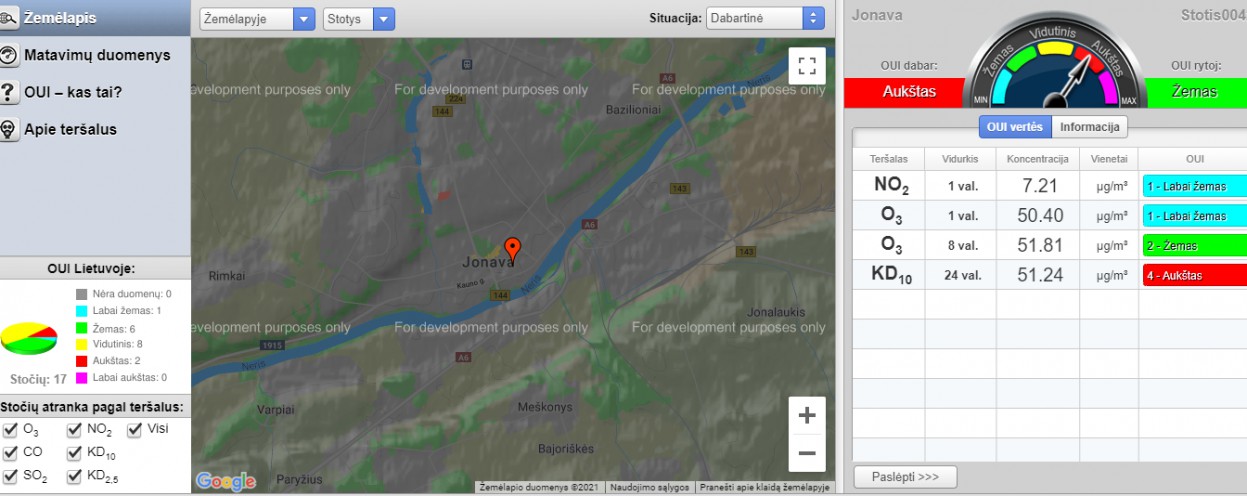Click the Žemėlapis magnifier icon
Image resolution: width=1247 pixels, height=496 pixels.
click(10, 19)
